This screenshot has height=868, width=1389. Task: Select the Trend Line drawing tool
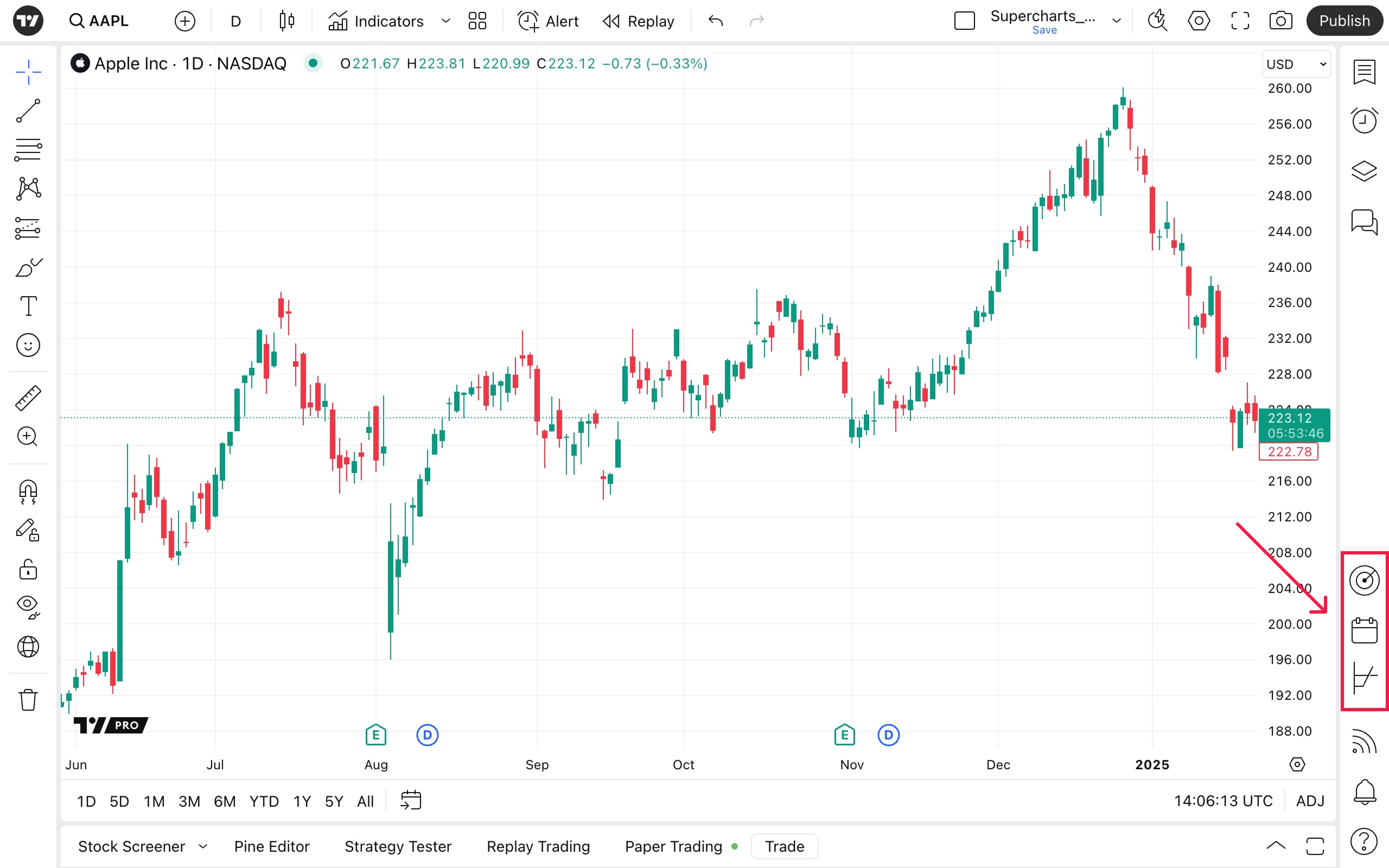click(x=28, y=111)
